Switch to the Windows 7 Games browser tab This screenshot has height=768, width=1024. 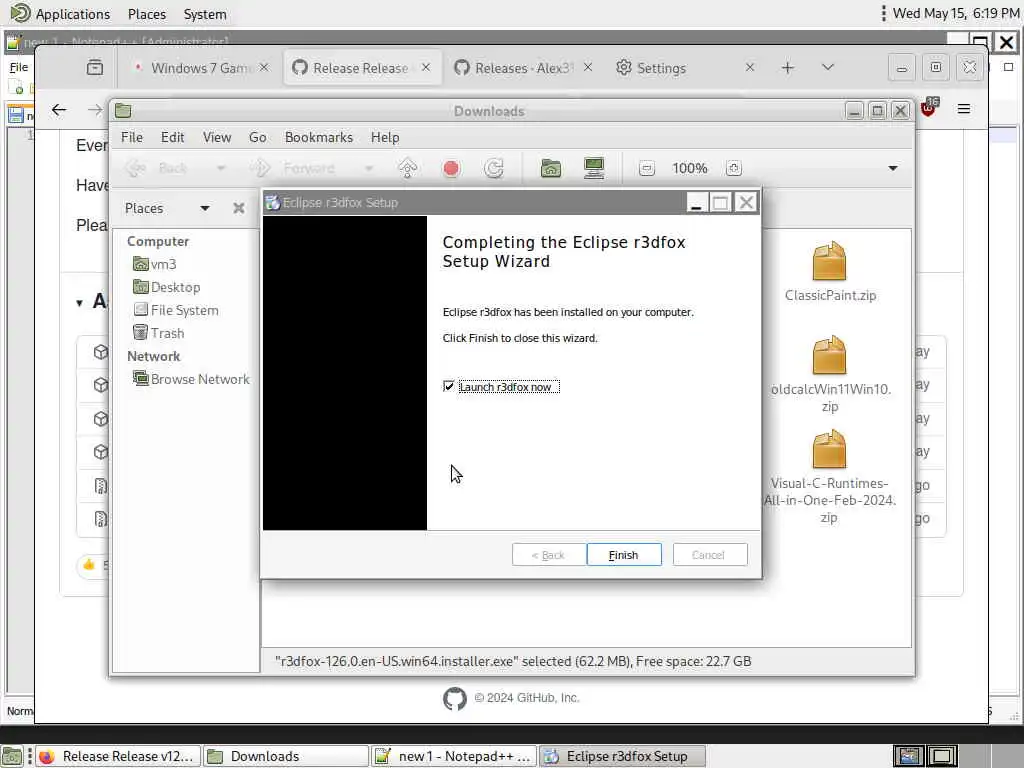click(x=199, y=68)
